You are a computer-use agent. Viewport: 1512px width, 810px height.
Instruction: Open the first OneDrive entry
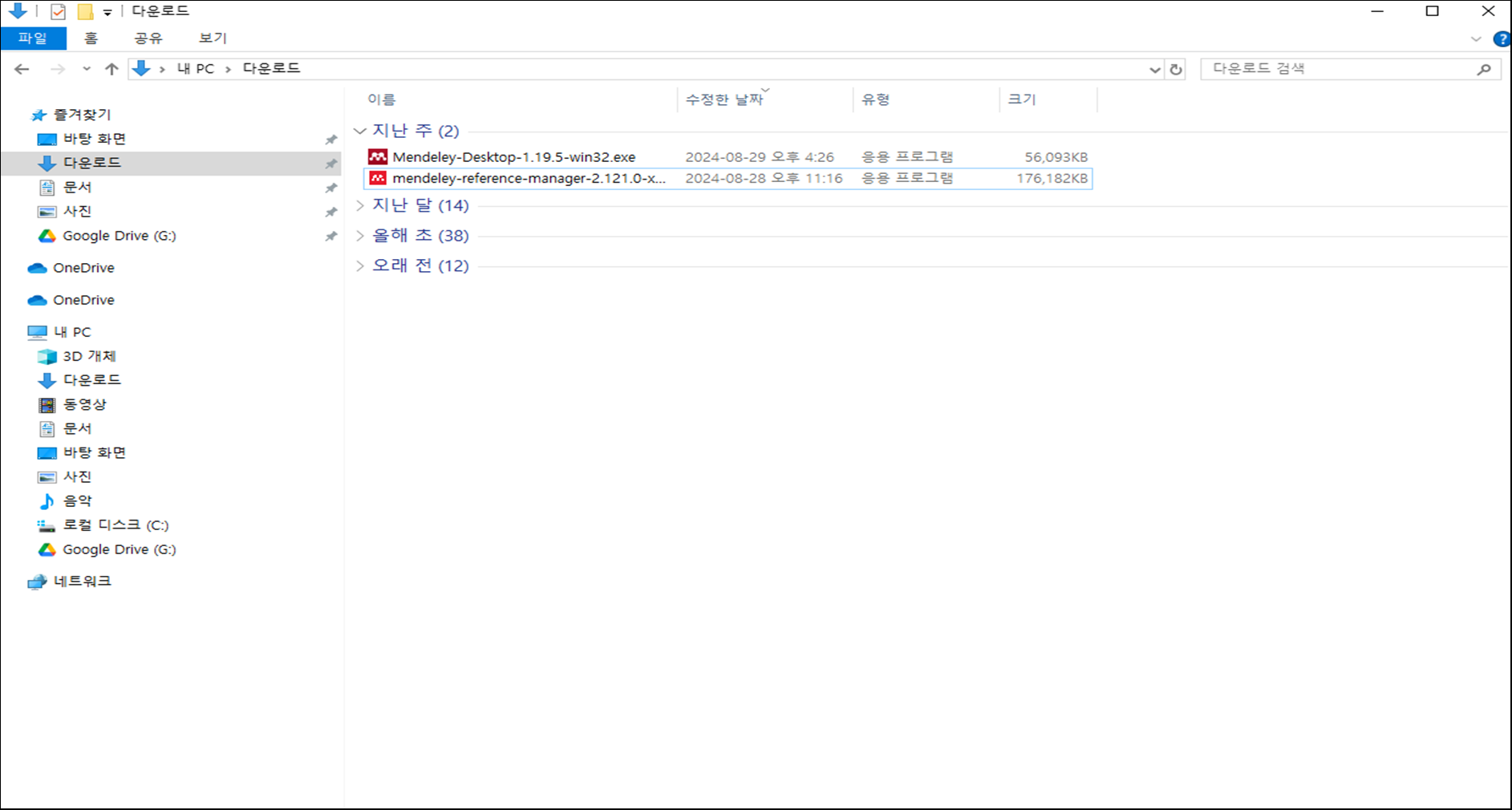[x=83, y=268]
